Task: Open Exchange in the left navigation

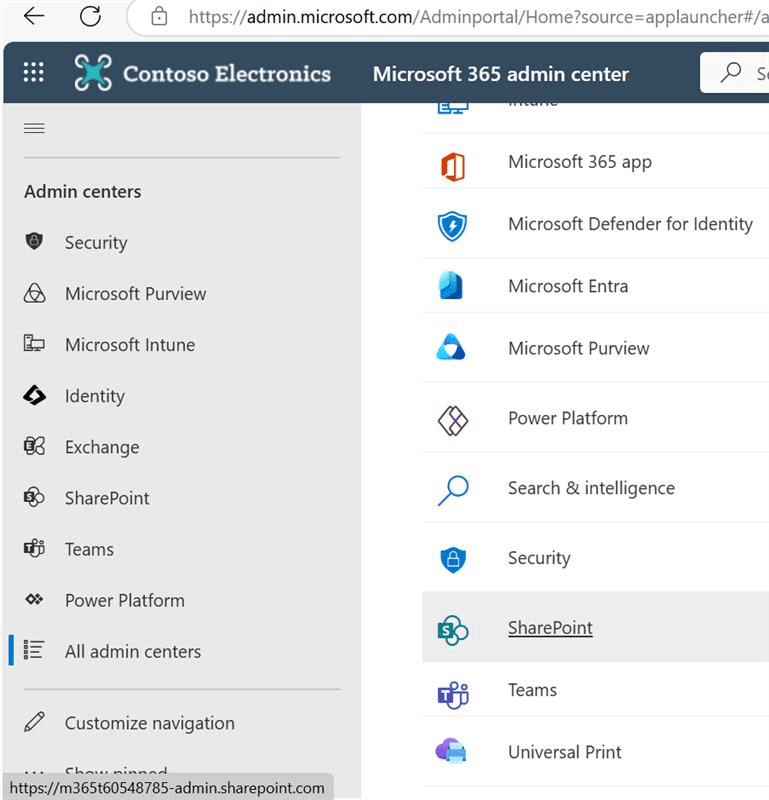Action: pos(101,447)
